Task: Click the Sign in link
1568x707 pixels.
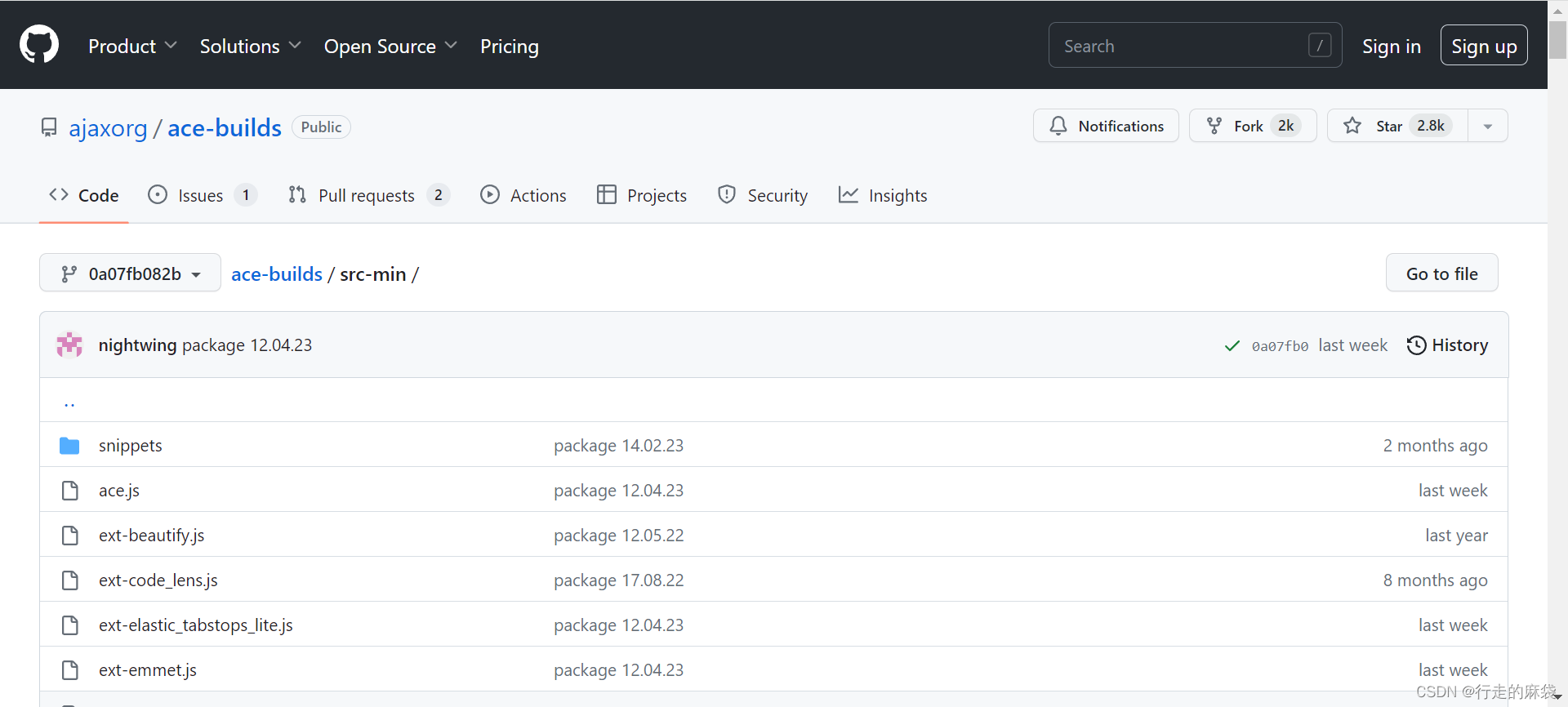Action: tap(1392, 46)
